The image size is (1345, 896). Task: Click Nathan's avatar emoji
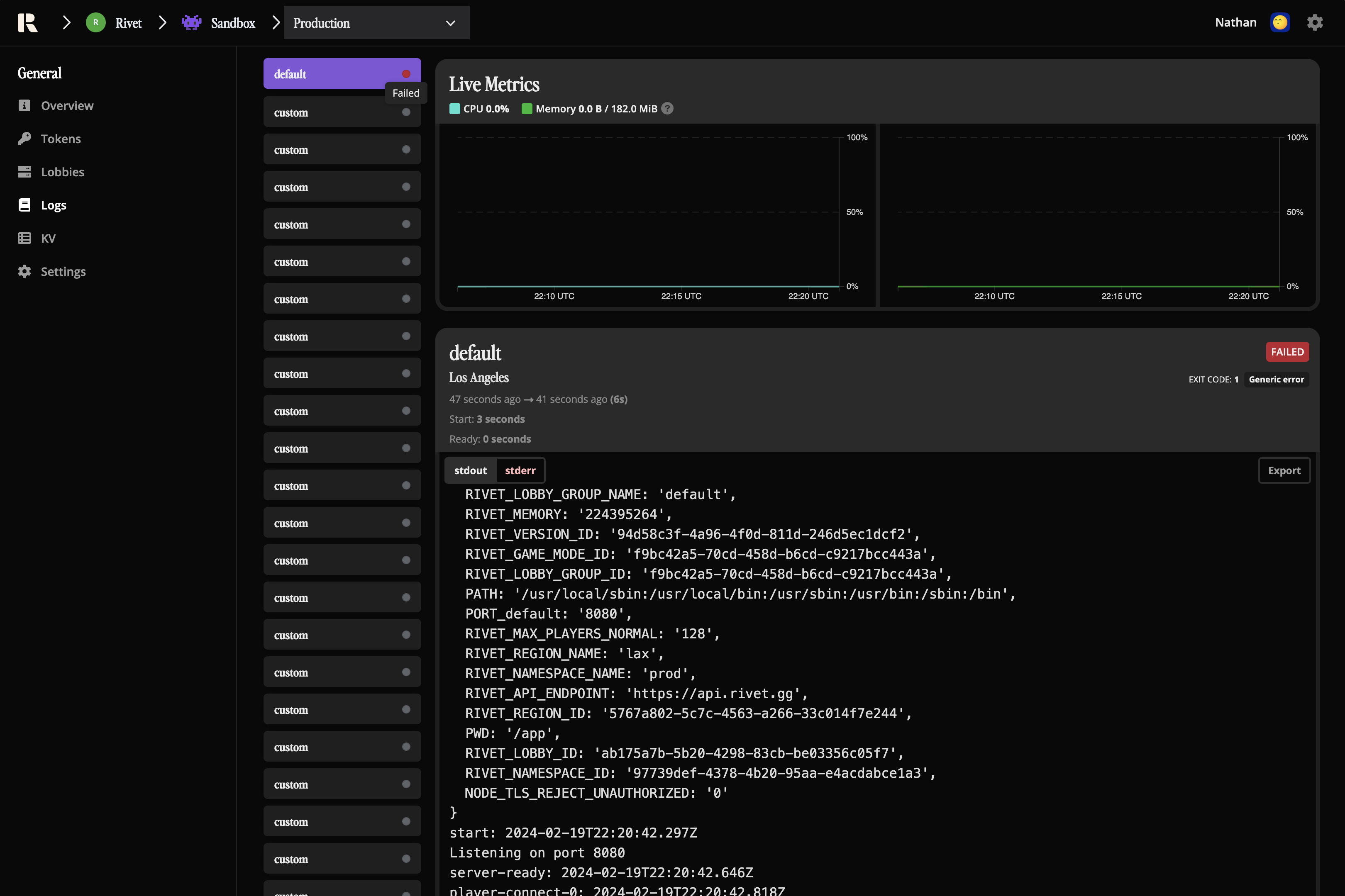(x=1280, y=22)
